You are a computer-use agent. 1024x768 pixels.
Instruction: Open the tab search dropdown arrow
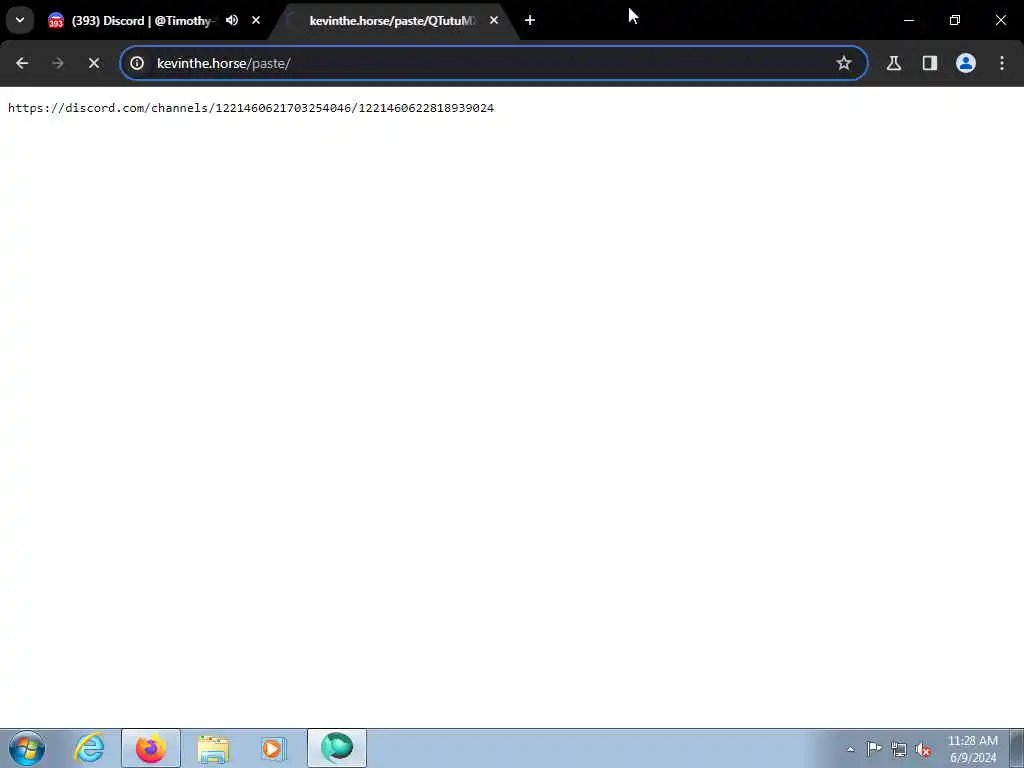pos(20,20)
